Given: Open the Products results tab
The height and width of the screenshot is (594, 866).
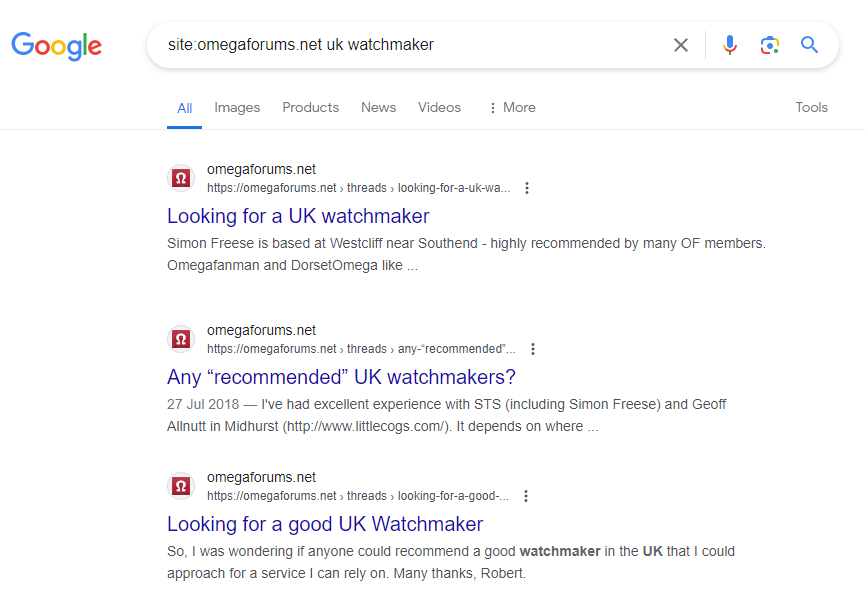Looking at the screenshot, I should pos(310,108).
